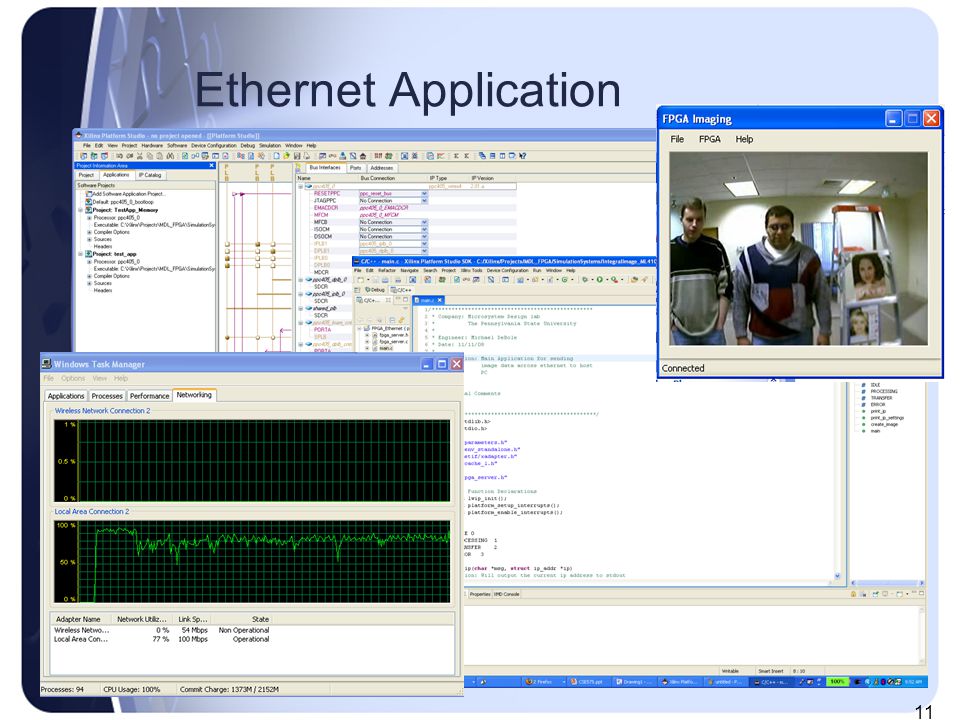Open Xilinx Tools menu in SDK window
960x720 pixels.
471,270
